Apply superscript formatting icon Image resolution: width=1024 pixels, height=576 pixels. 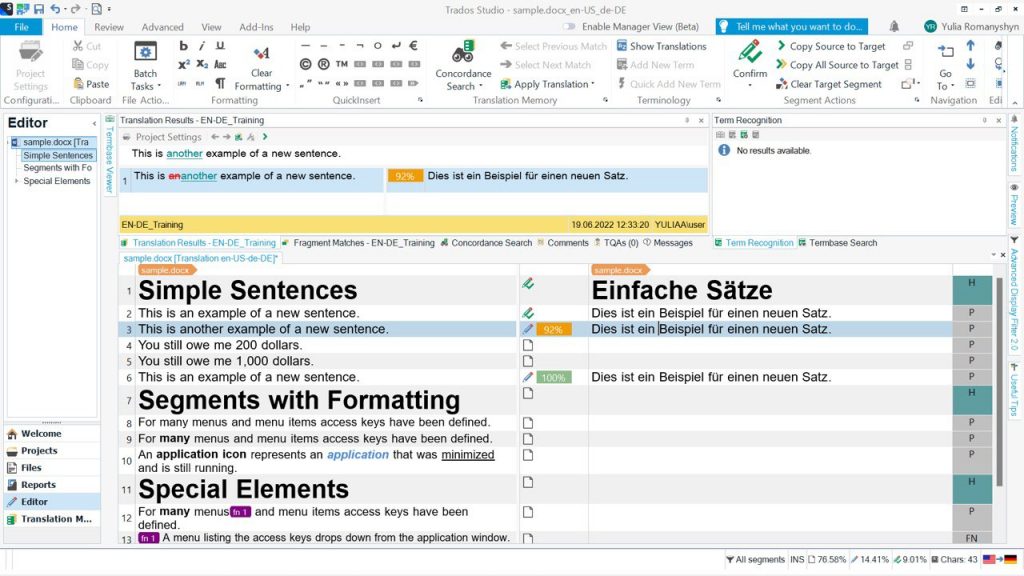[184, 64]
